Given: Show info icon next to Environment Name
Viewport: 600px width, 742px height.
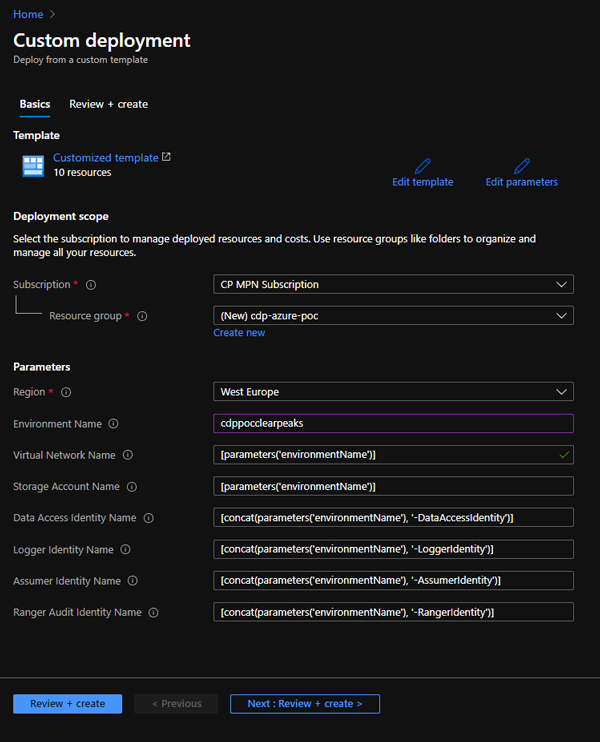Looking at the screenshot, I should 113,424.
